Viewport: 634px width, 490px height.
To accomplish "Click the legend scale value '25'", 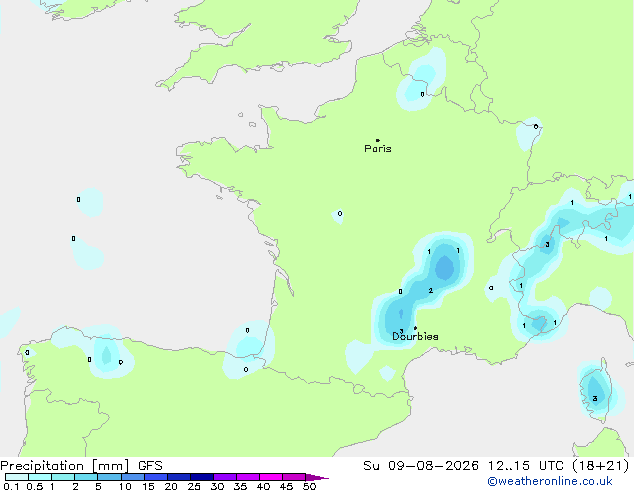I will coord(194,486).
